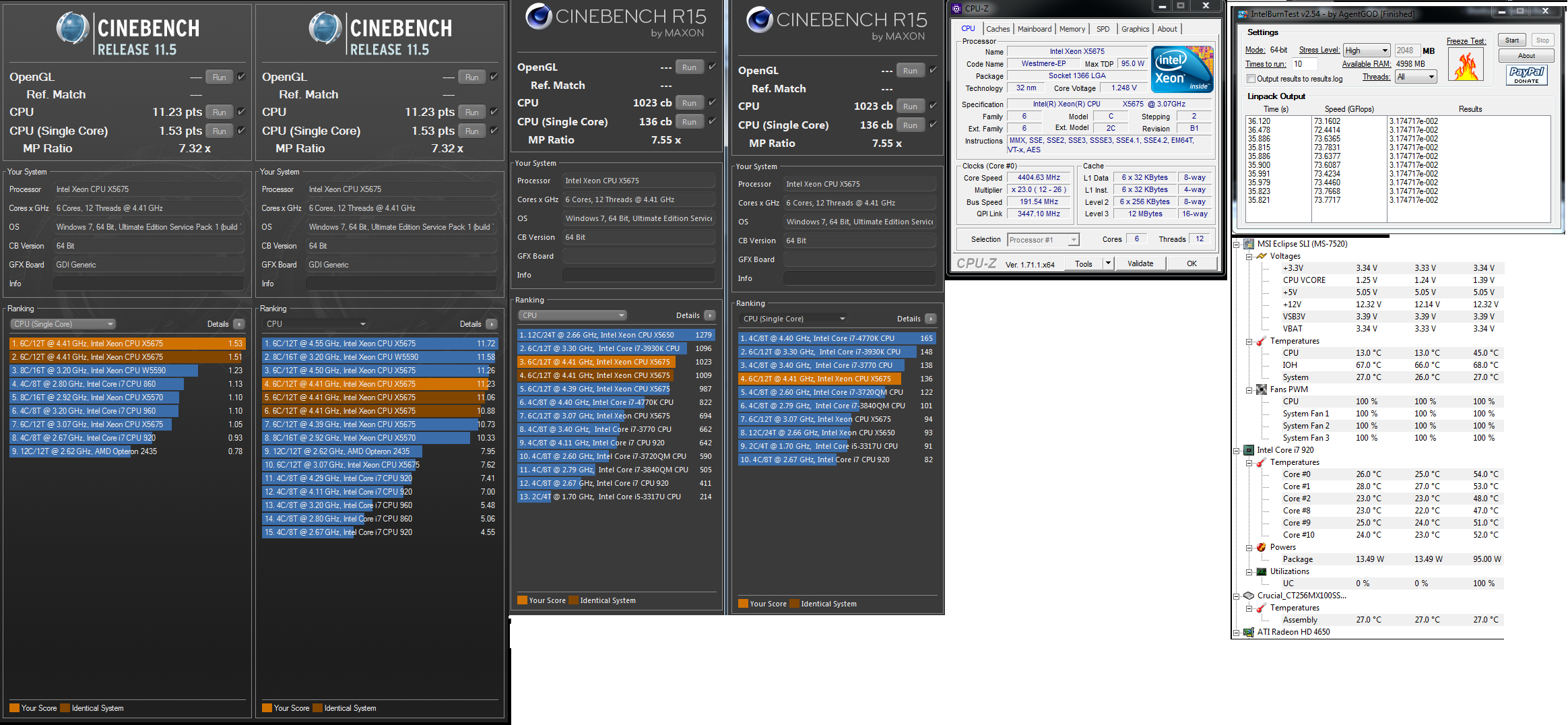Click the Fans PWM fan icon
This screenshot has height=725, width=1568.
(1261, 389)
